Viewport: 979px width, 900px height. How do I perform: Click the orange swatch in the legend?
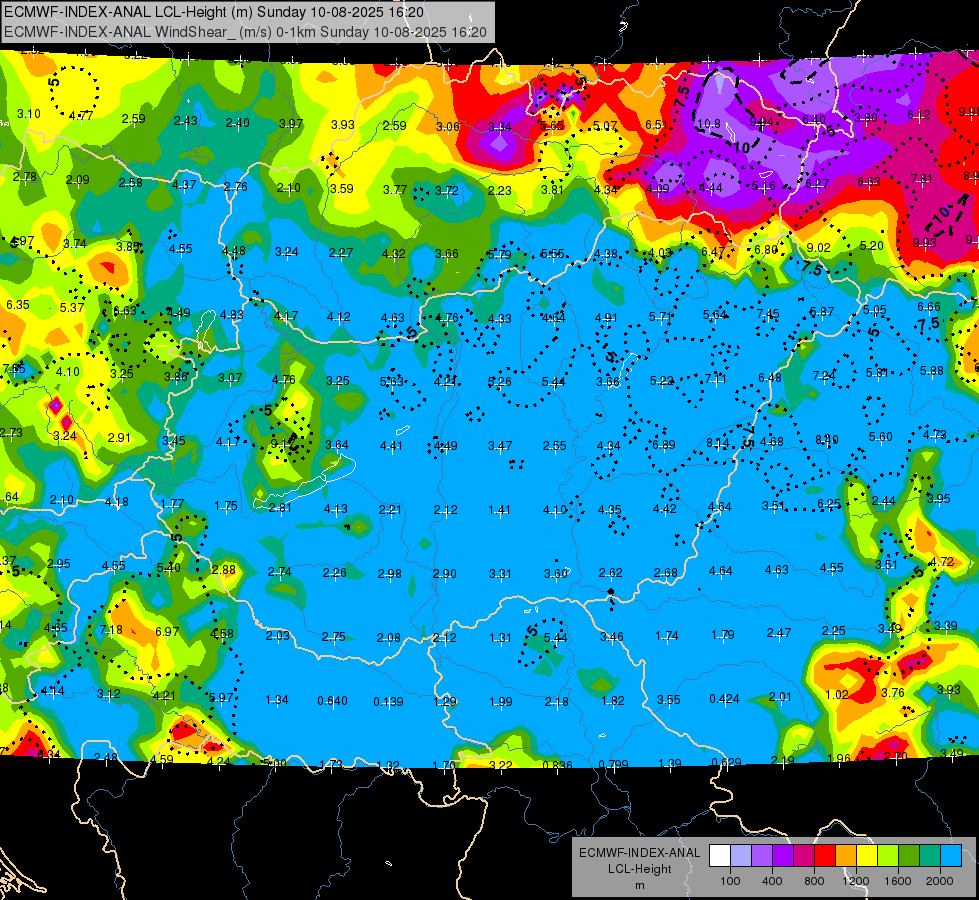point(846,856)
